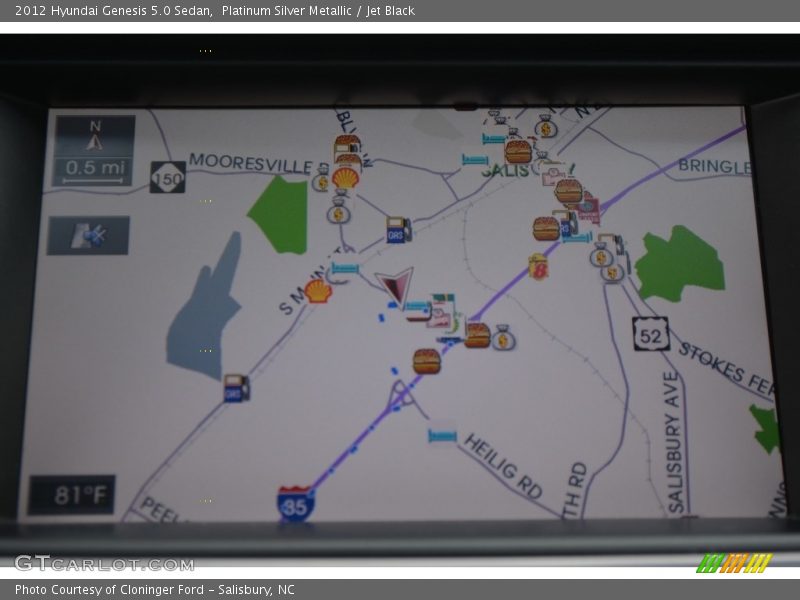Screen dimensions: 800x600
Task: Tap the gas pump icon in lower-left map area
Action: (x=236, y=388)
